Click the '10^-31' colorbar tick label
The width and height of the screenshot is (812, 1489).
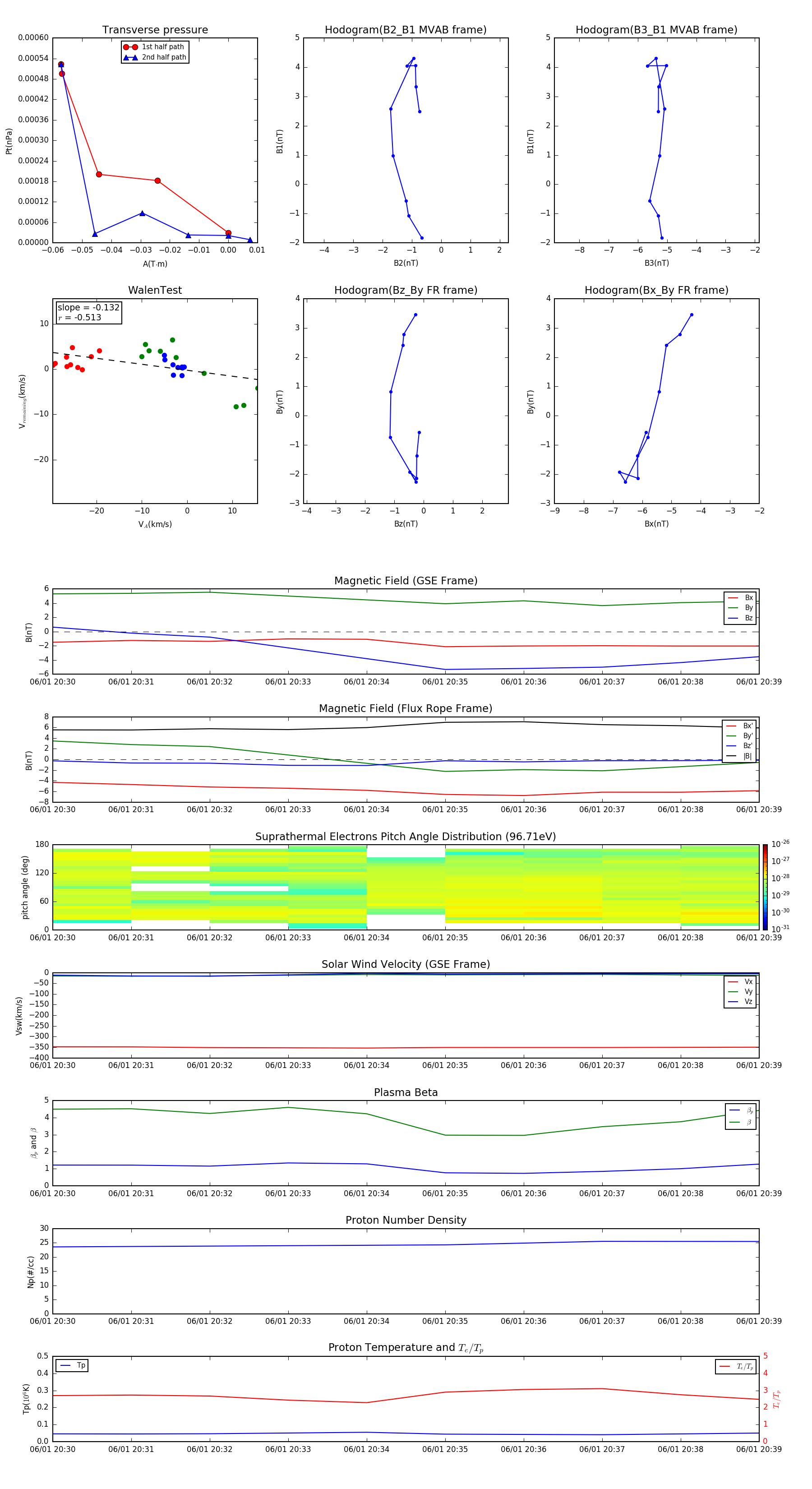tap(780, 929)
